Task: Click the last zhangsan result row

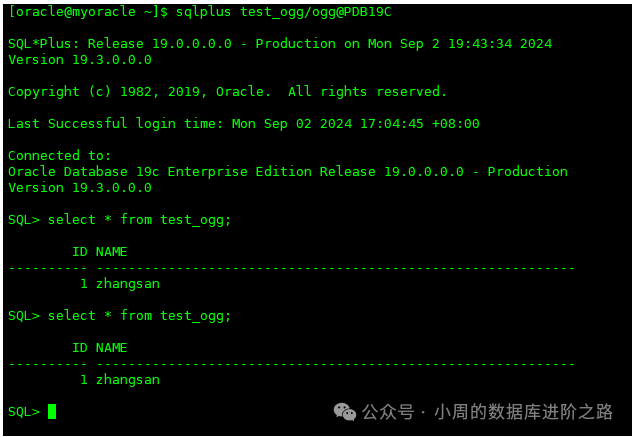Action: [120, 380]
